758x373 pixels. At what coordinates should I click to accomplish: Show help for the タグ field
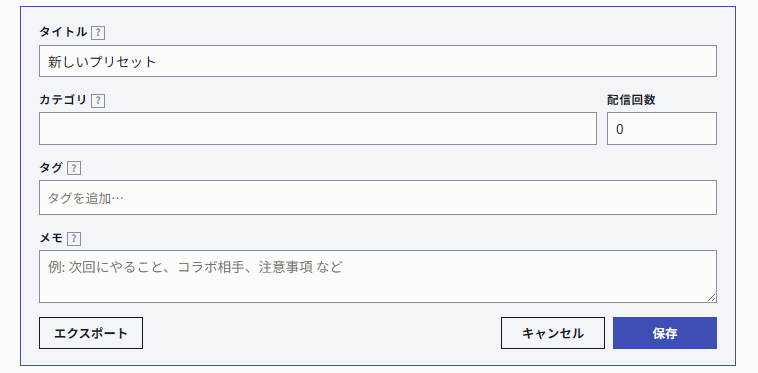tap(74, 168)
